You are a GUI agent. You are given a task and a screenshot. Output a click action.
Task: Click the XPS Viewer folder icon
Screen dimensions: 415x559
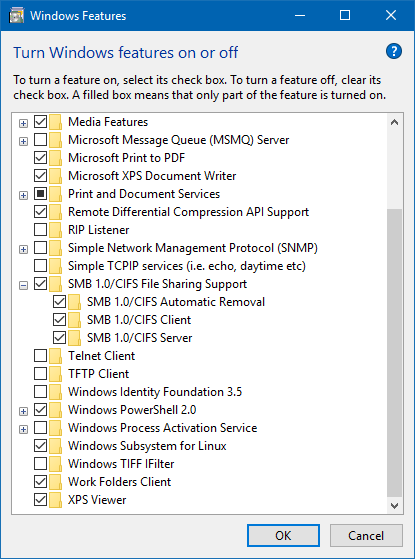click(56, 500)
